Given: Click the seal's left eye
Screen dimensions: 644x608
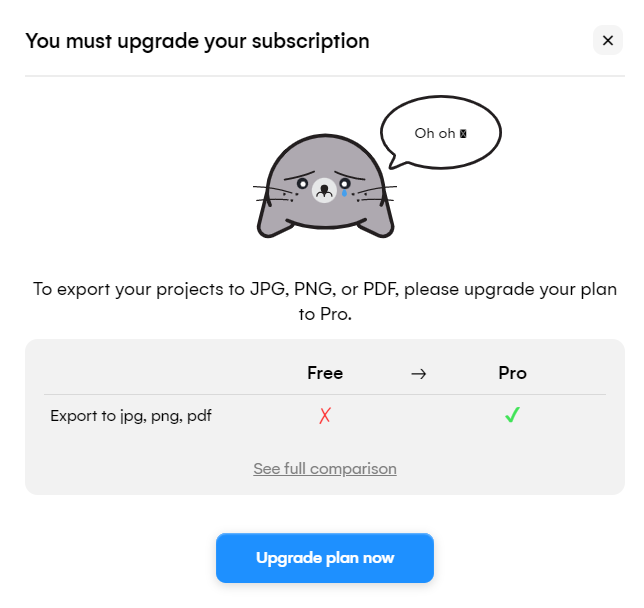Looking at the screenshot, I should pos(302,184).
